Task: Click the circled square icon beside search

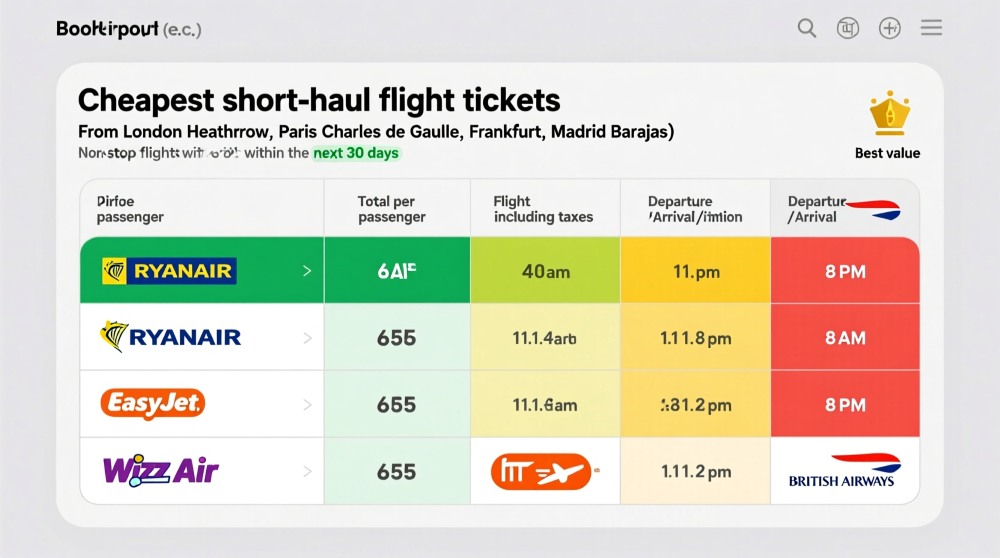Action: [x=848, y=28]
